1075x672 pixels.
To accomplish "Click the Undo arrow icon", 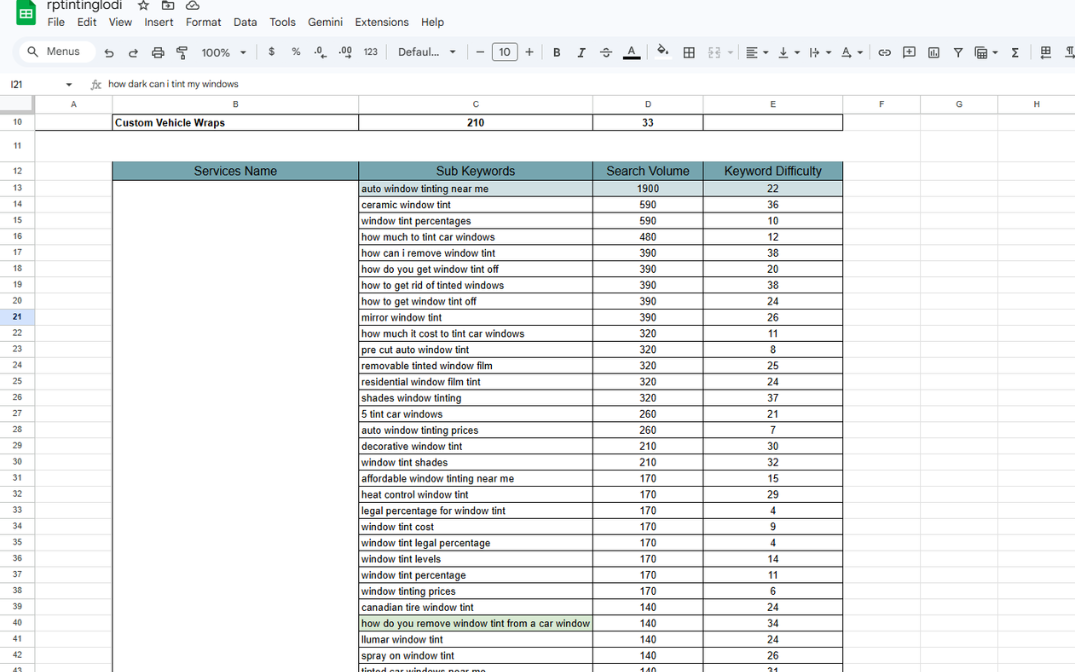I will click(x=109, y=53).
